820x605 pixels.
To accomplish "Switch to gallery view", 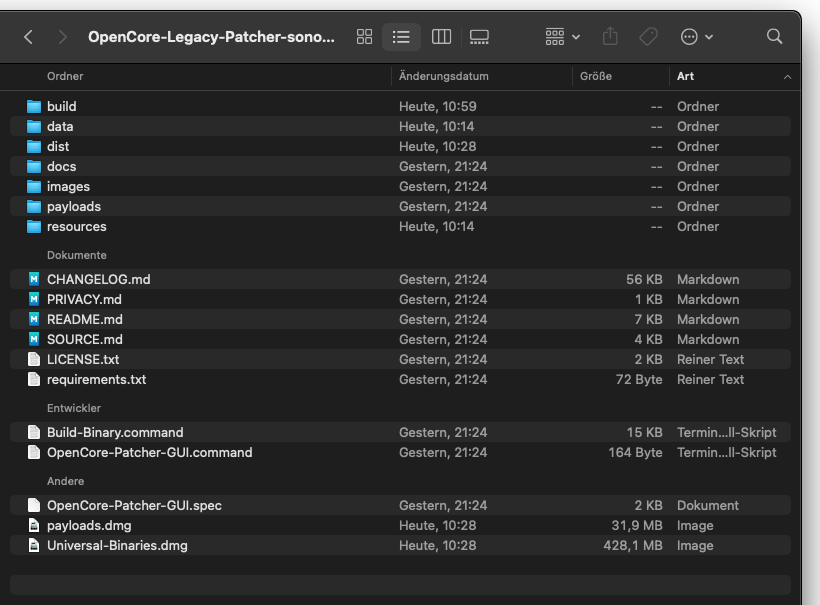I will click(479, 37).
